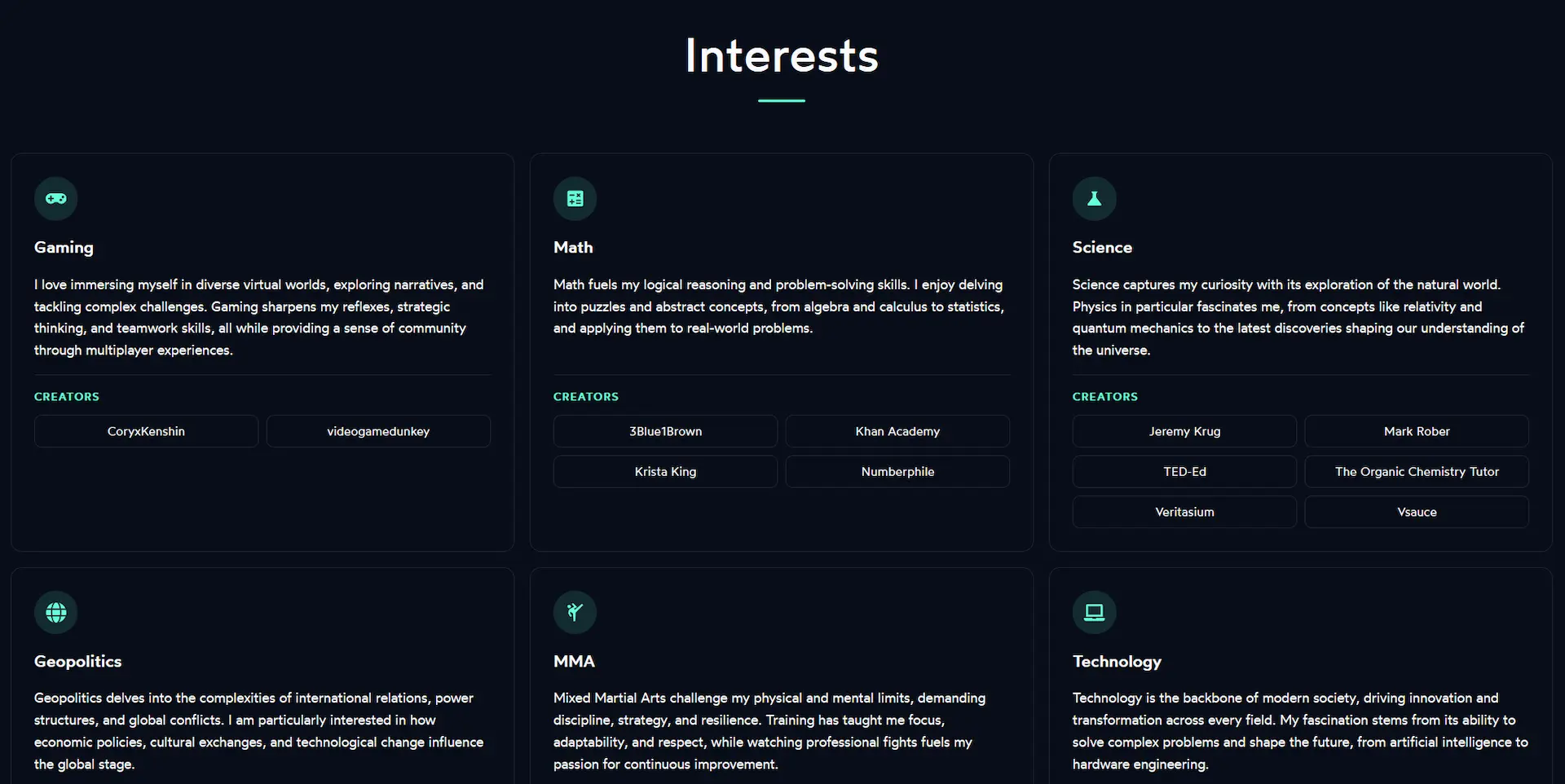This screenshot has width=1565, height=784.
Task: Open the Vsauce creator link
Action: point(1417,512)
